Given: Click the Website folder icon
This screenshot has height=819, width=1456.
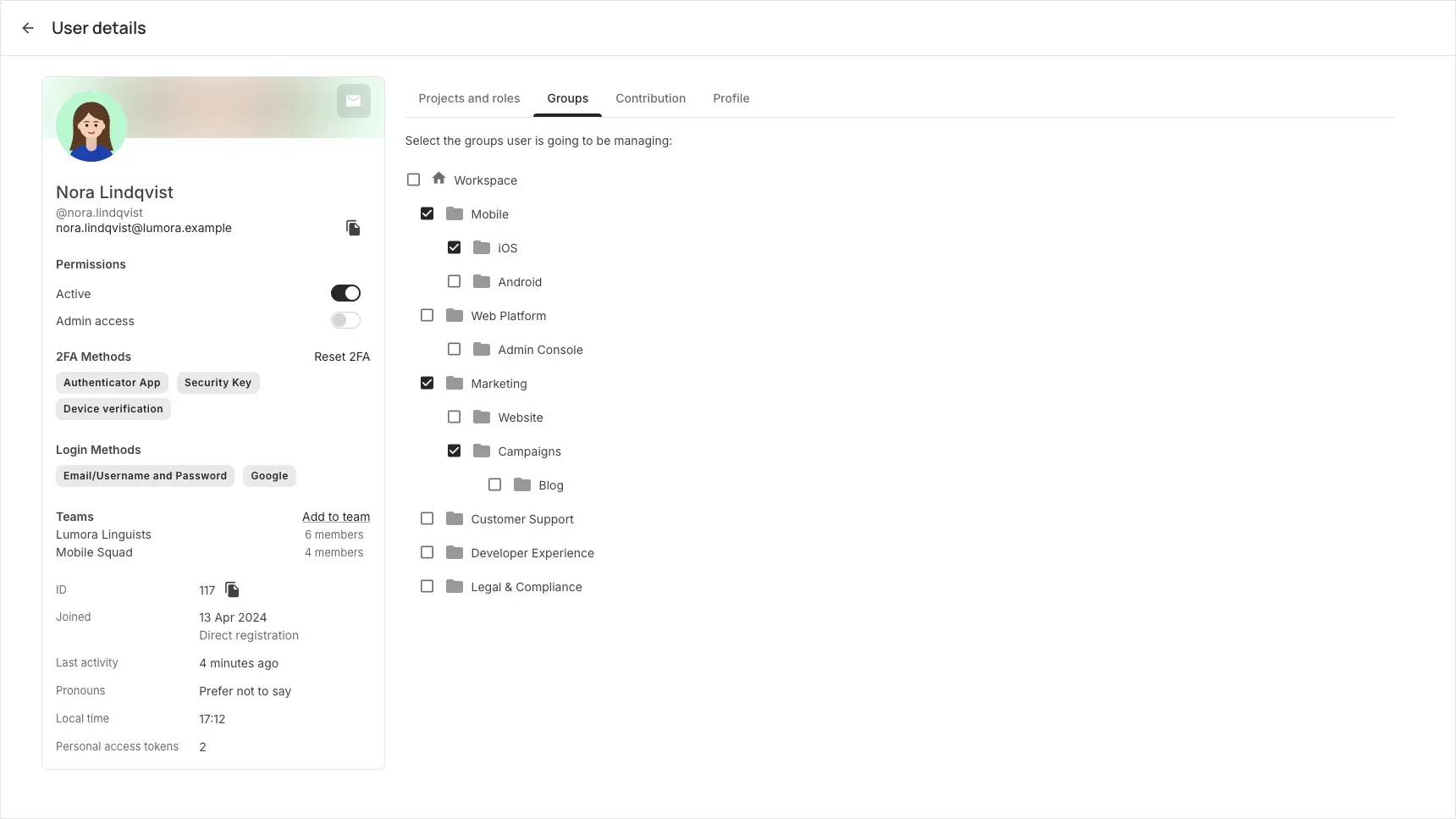Looking at the screenshot, I should point(482,417).
